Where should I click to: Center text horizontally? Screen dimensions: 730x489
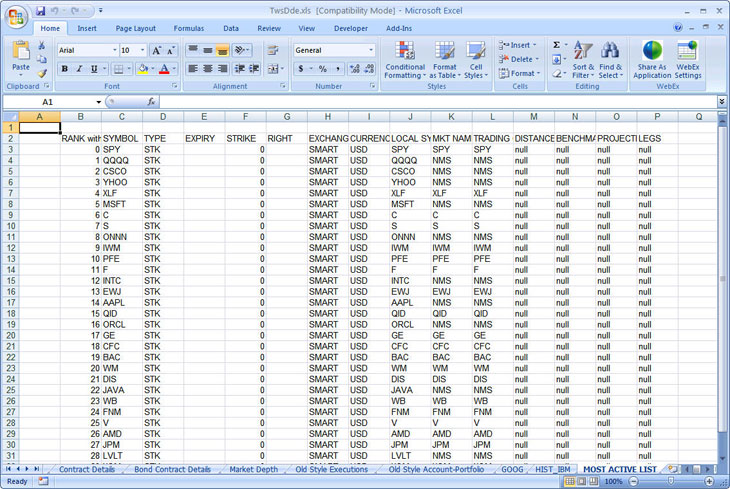tap(208, 69)
